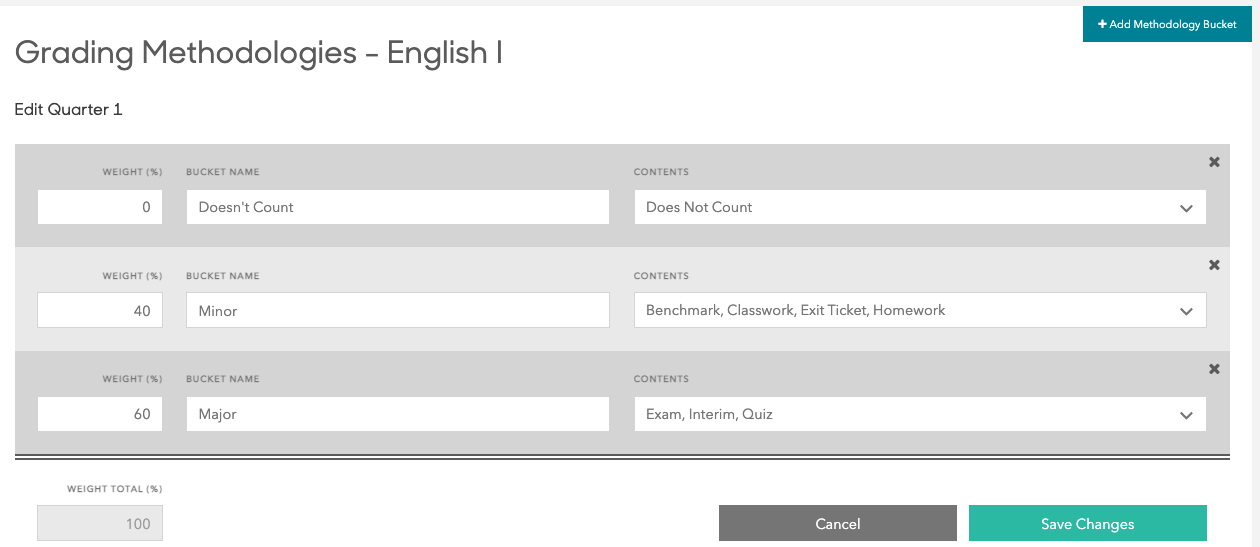1260x547 pixels.
Task: Save Changes to Quarter 1 buckets
Action: click(1087, 523)
